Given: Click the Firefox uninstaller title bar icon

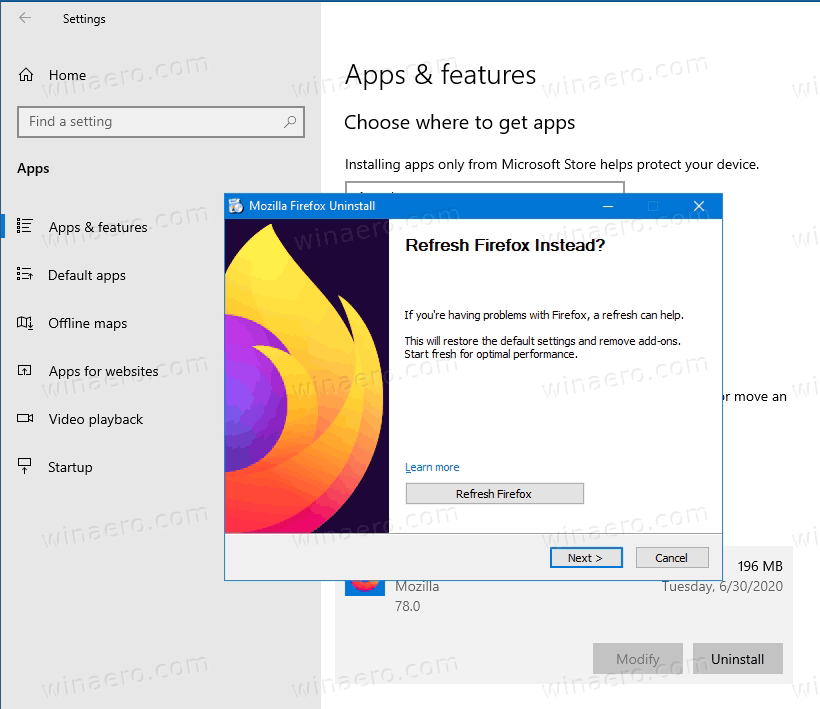Looking at the screenshot, I should 236,206.
